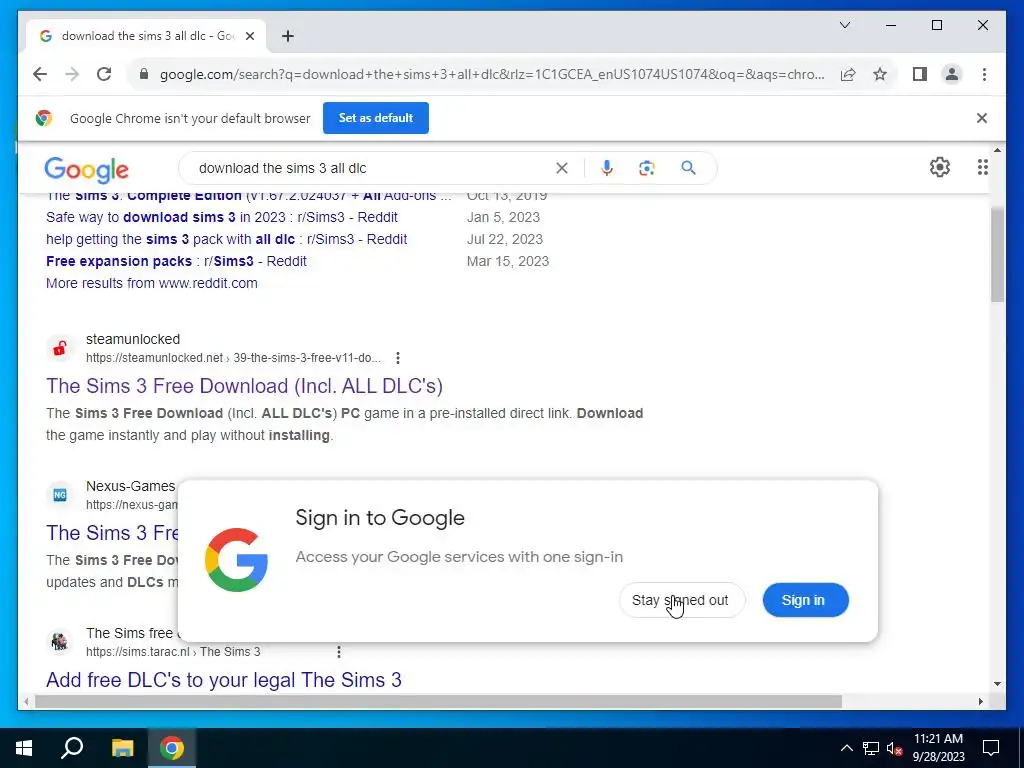Click 'The Sims 3: Complete Edition' Reddit link
The width and height of the screenshot is (1024, 768).
pyautogui.click(x=248, y=195)
